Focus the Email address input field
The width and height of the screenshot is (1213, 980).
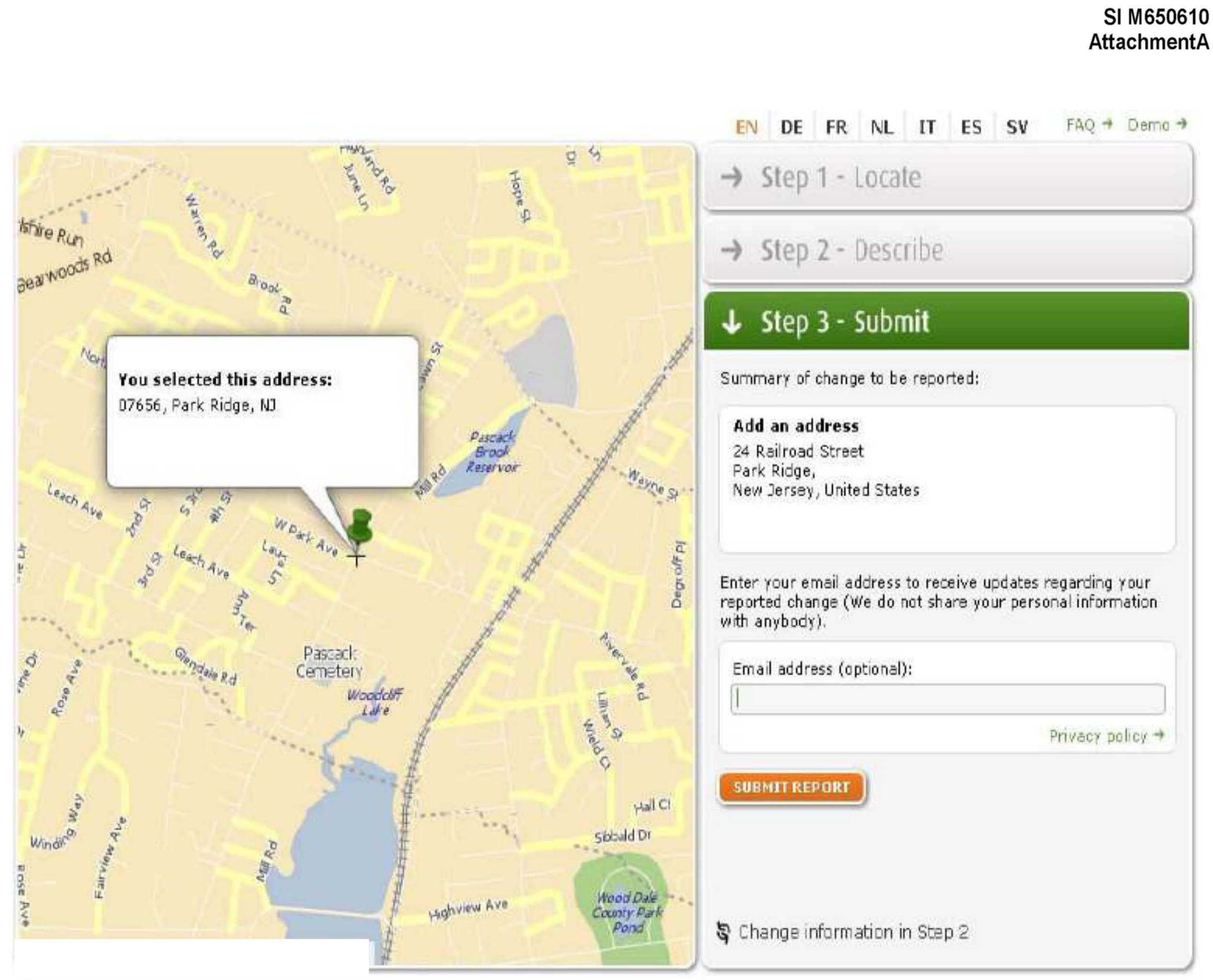click(x=947, y=699)
